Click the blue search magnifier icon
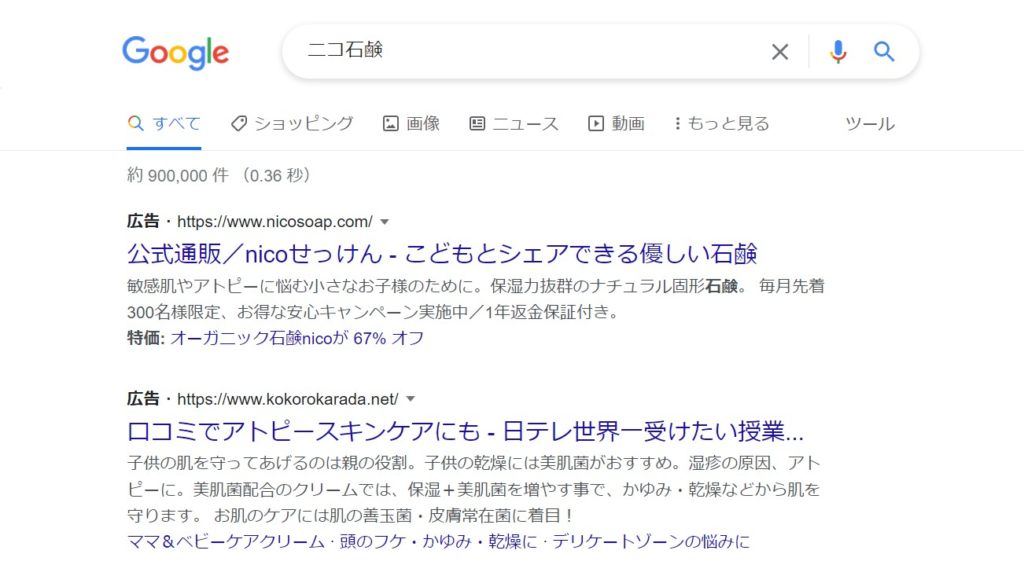This screenshot has width=1024, height=565. (x=884, y=51)
